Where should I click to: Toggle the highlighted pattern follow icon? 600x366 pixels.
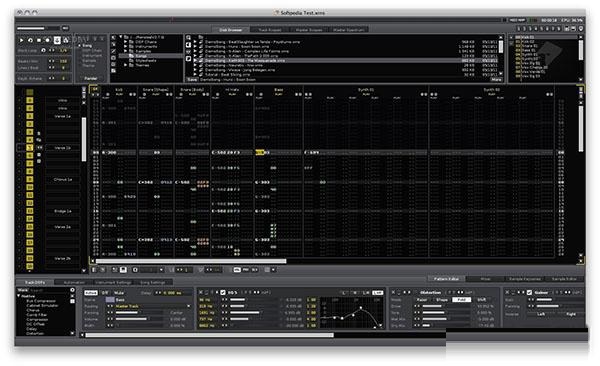[x=57, y=40]
